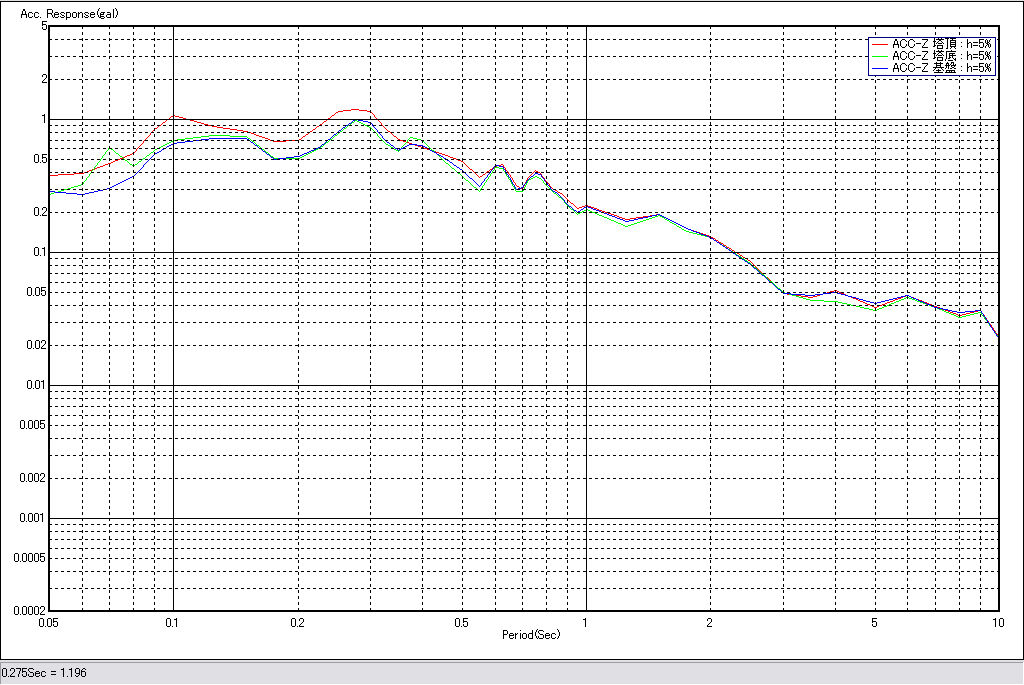Screen dimensions: 1024x685
Task: Click the 0.5 tick on the period axis
Action: coord(461,622)
